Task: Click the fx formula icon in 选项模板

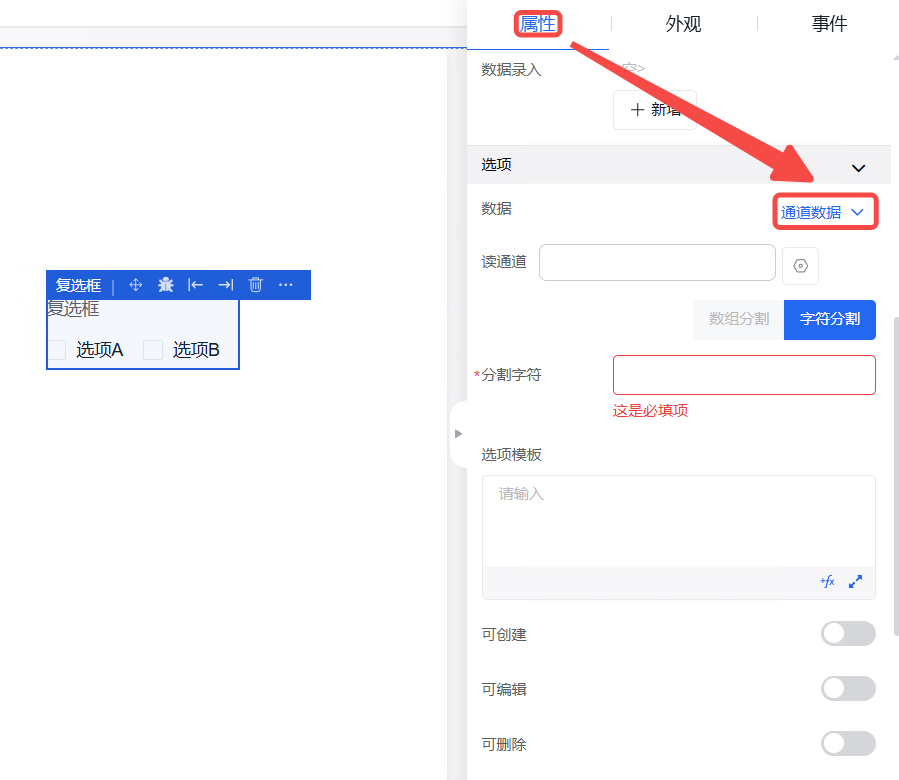Action: [827, 581]
